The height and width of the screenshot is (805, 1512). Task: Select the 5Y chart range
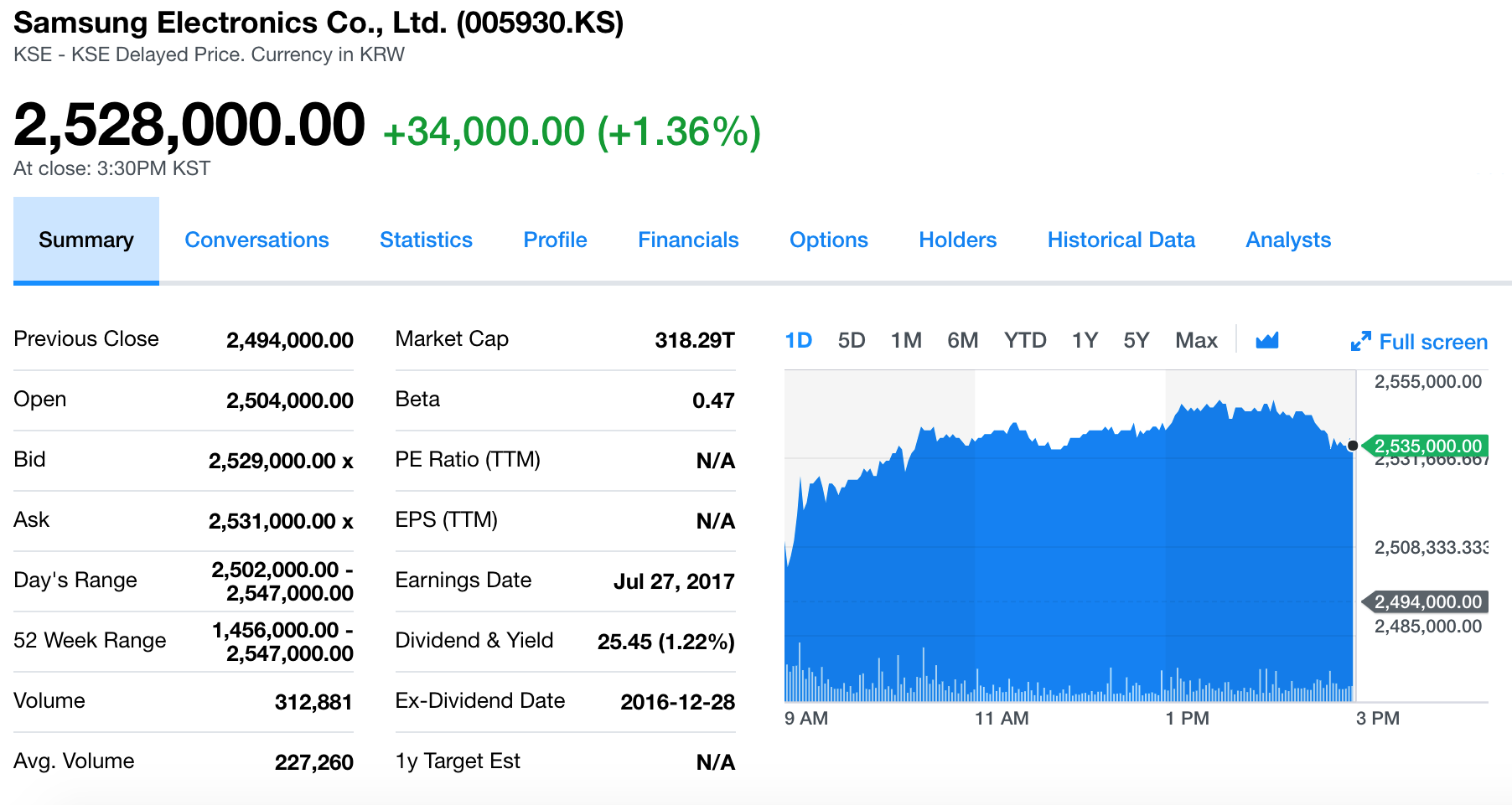(1136, 340)
